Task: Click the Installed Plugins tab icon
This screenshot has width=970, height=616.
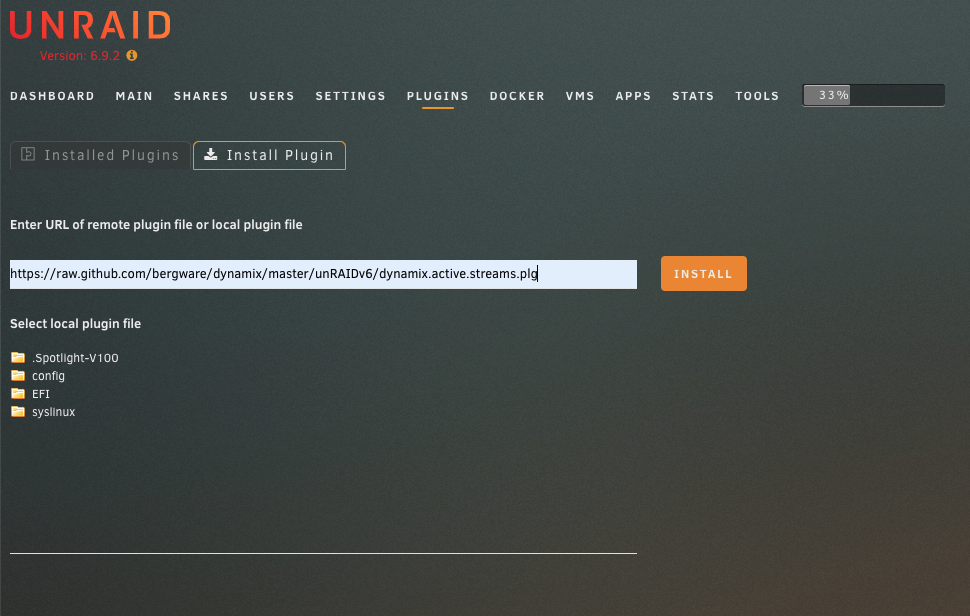Action: point(28,154)
